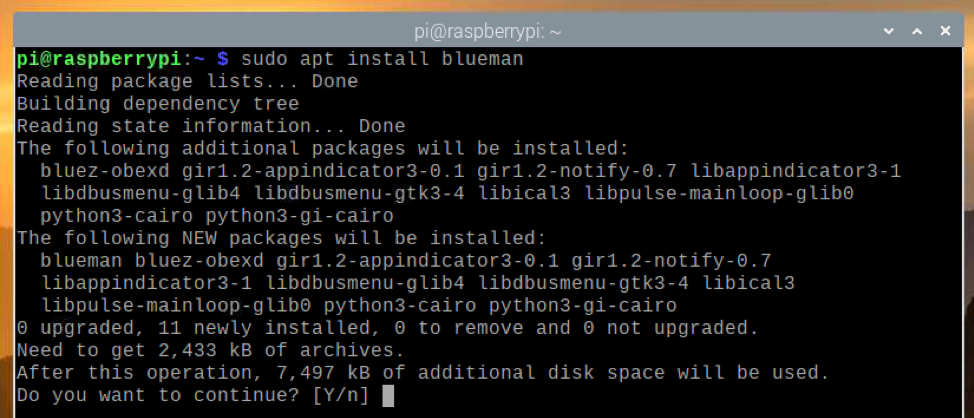Click the block cursor after [Y/n]

389,395
